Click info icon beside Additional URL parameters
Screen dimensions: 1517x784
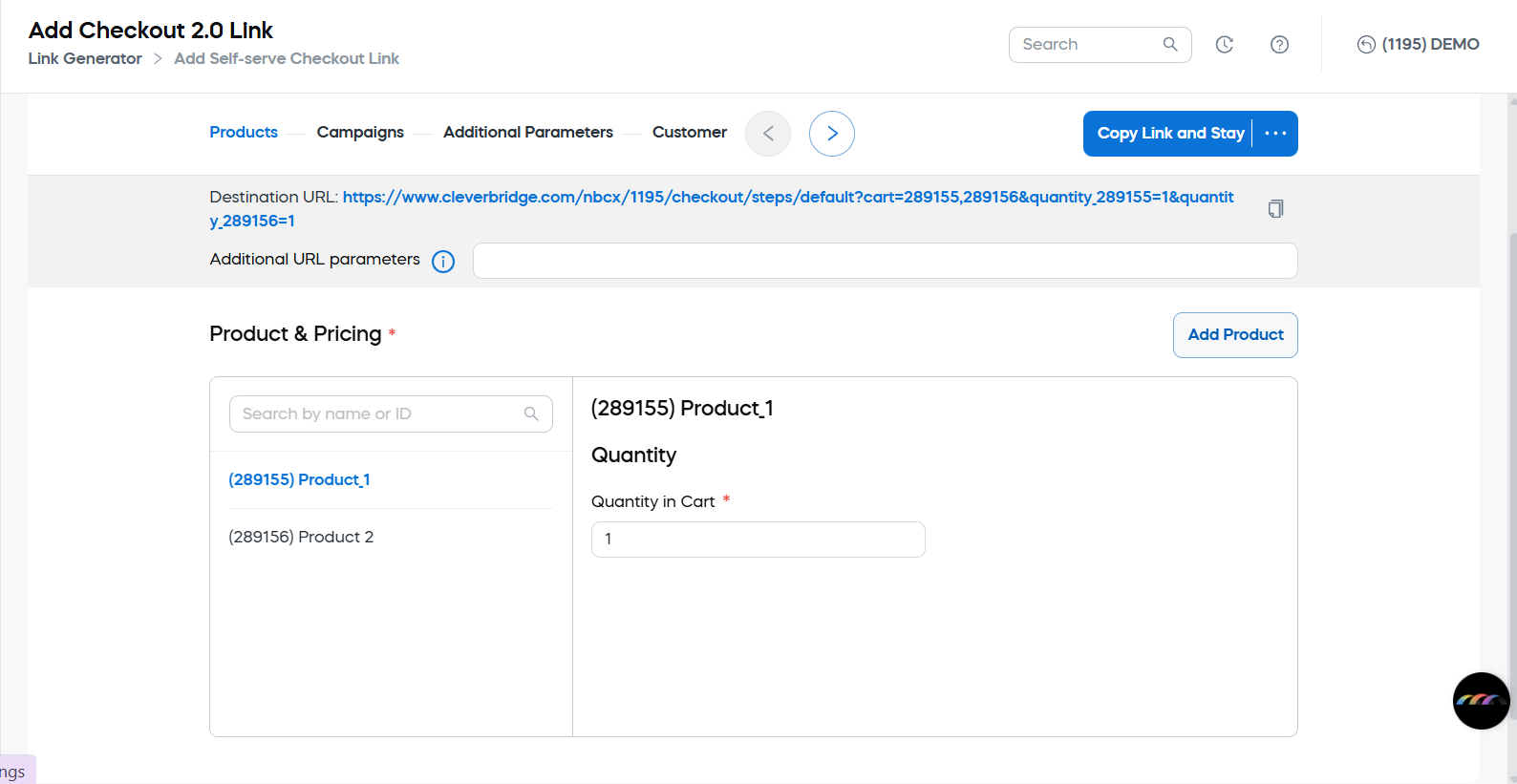pyautogui.click(x=443, y=262)
